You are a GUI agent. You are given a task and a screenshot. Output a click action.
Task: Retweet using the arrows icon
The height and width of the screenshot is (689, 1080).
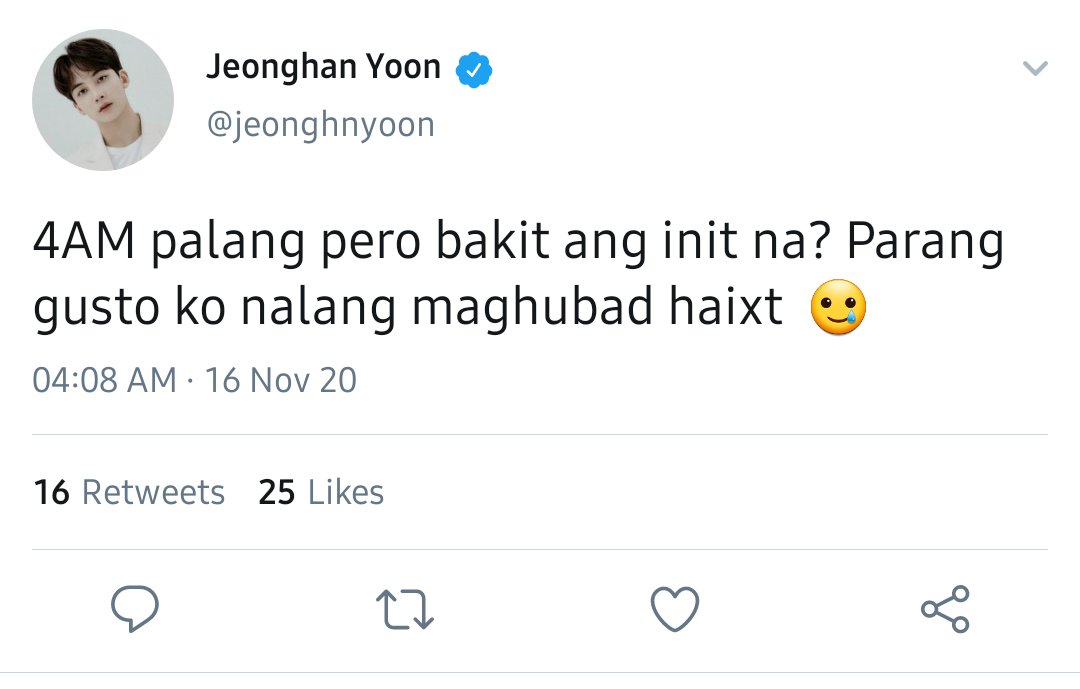pyautogui.click(x=405, y=610)
